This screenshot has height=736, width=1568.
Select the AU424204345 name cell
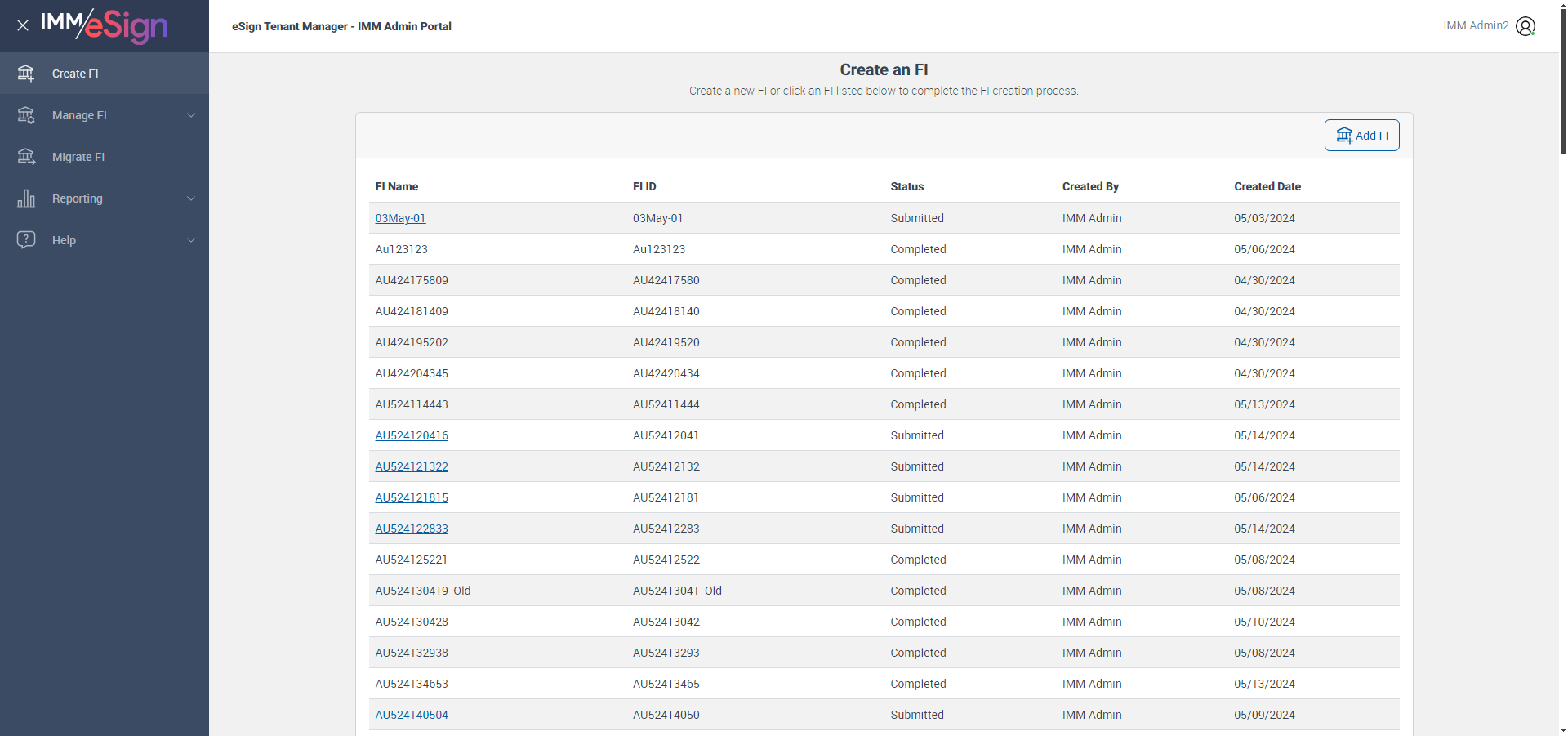tap(412, 373)
